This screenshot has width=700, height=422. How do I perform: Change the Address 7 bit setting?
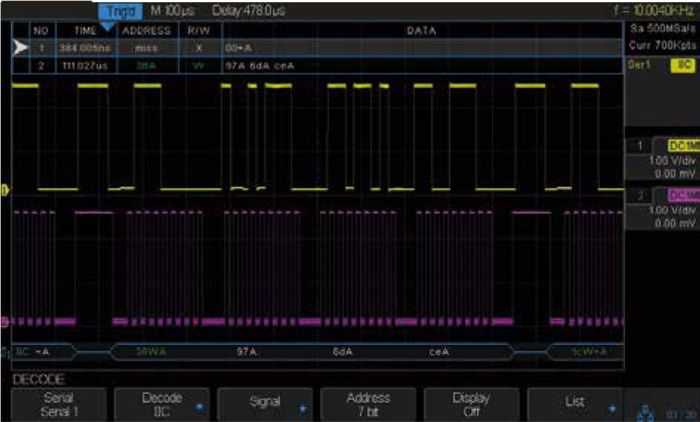tap(368, 405)
